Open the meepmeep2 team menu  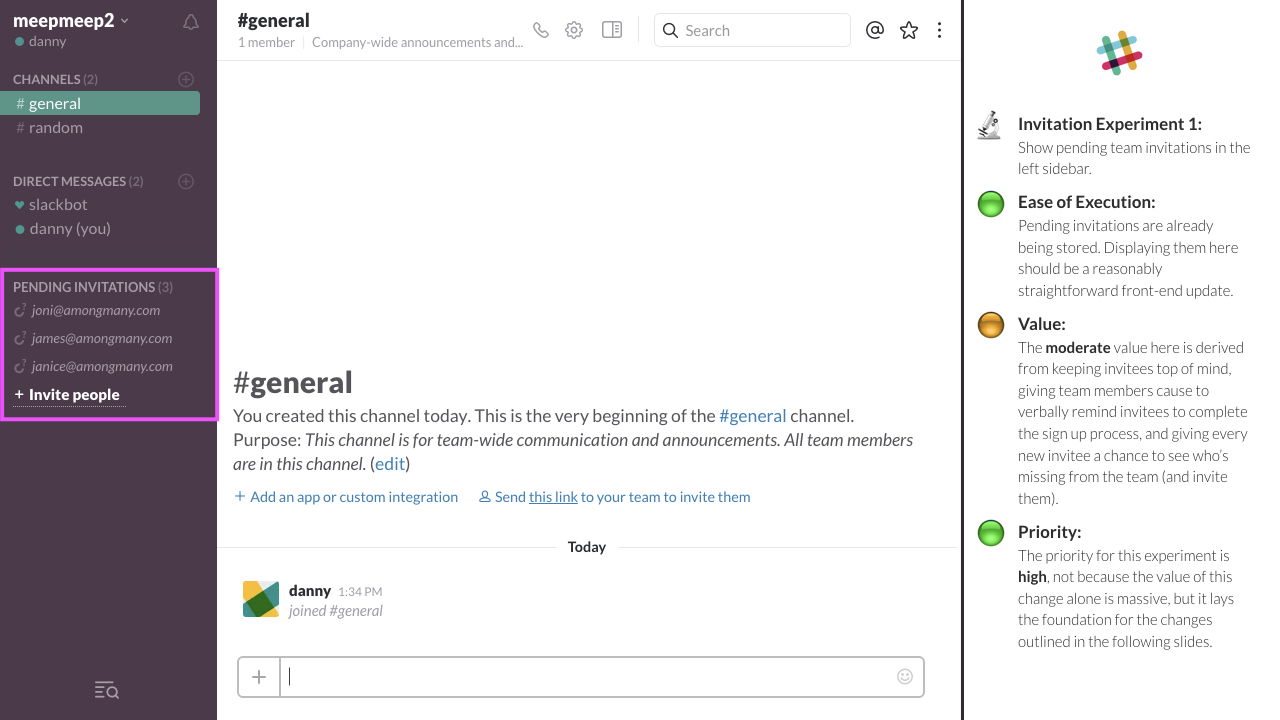tap(70, 21)
